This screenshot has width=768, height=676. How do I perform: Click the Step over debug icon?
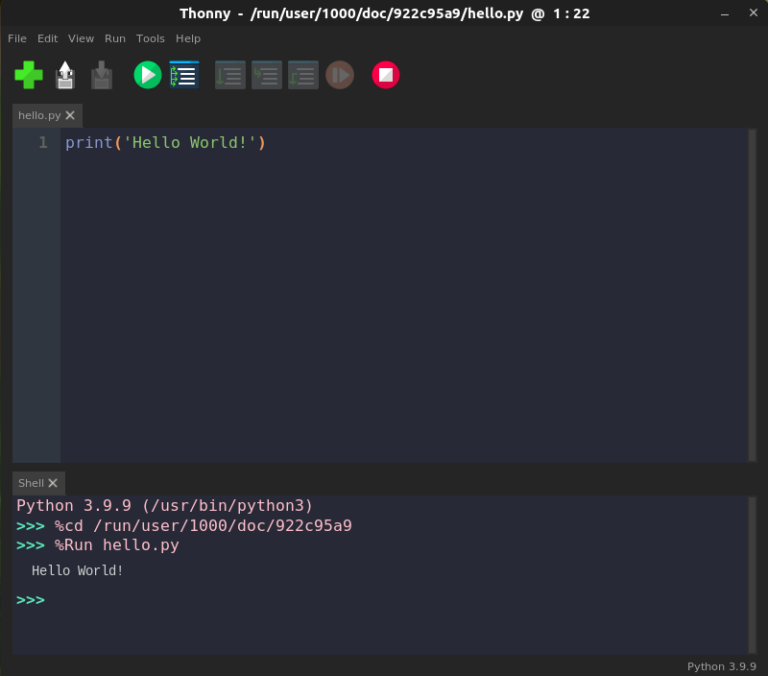pos(230,75)
